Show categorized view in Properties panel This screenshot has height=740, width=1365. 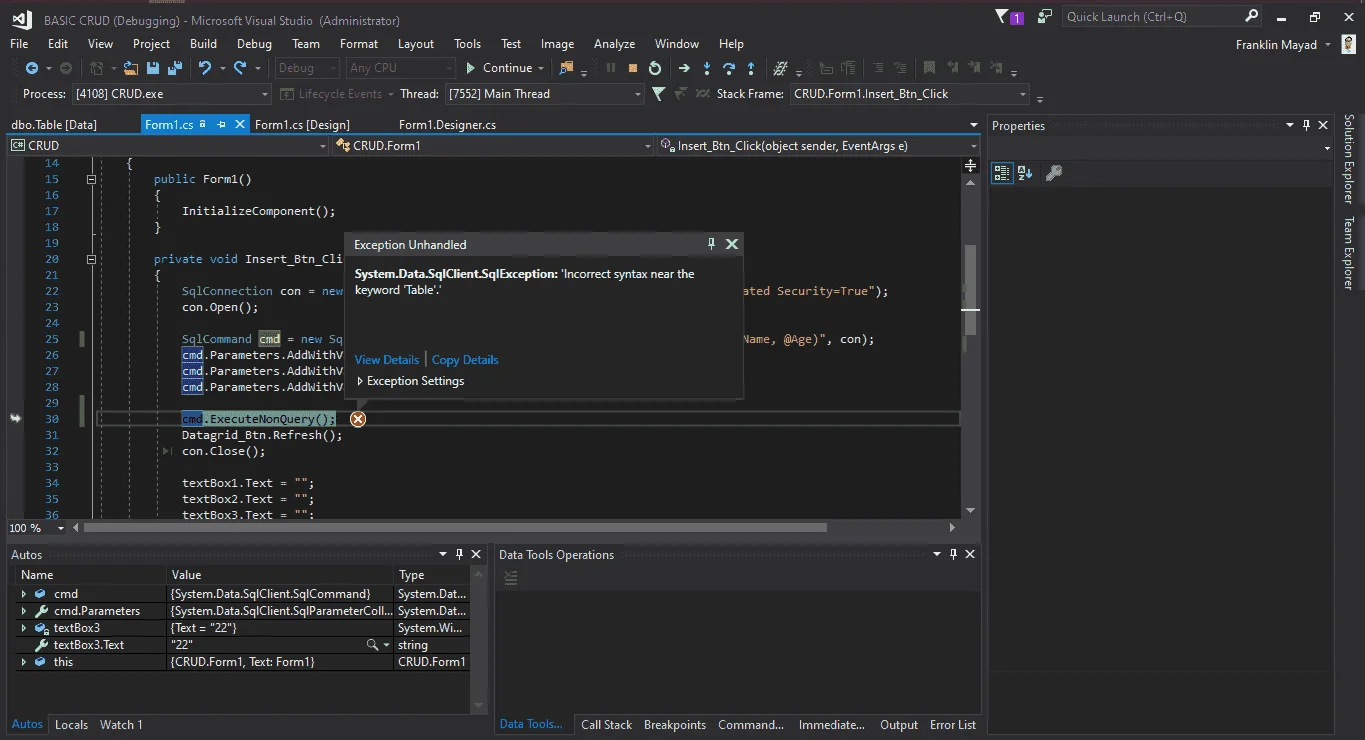click(x=1002, y=173)
